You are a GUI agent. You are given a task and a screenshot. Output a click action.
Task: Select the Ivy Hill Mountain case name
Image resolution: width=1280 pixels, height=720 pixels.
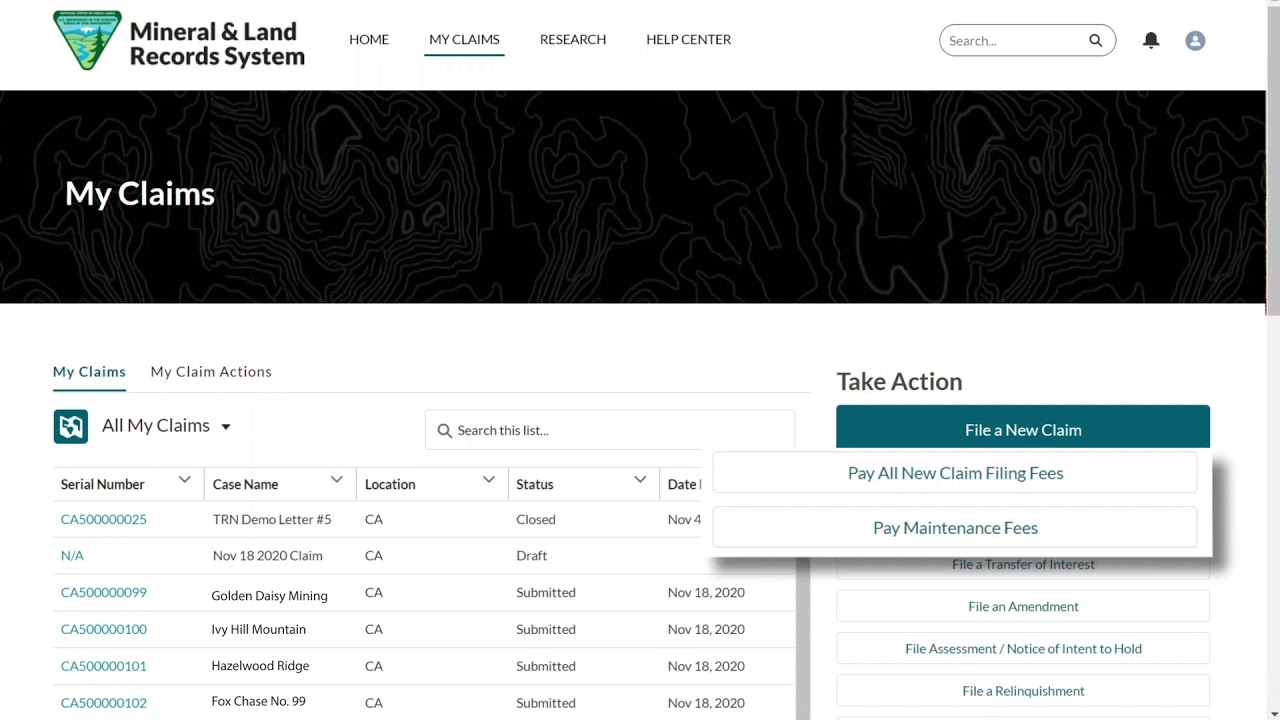pos(258,629)
